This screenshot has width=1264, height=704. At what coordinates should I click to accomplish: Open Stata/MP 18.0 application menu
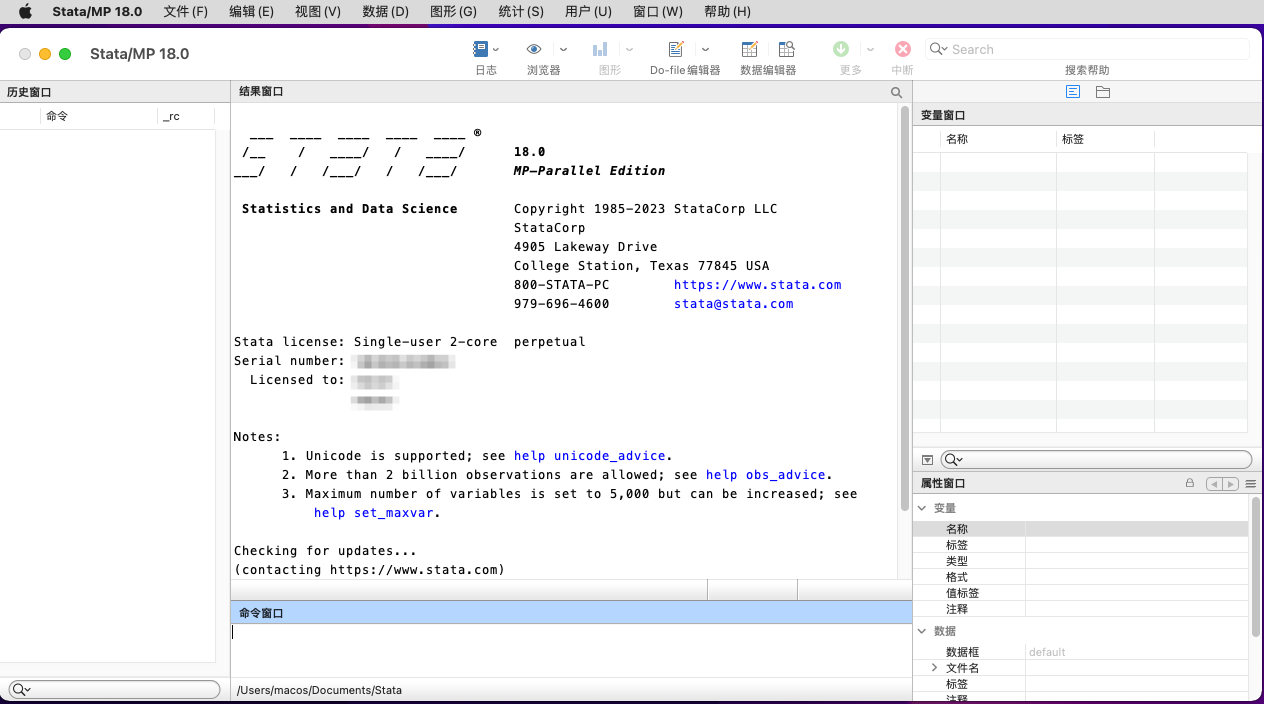97,12
